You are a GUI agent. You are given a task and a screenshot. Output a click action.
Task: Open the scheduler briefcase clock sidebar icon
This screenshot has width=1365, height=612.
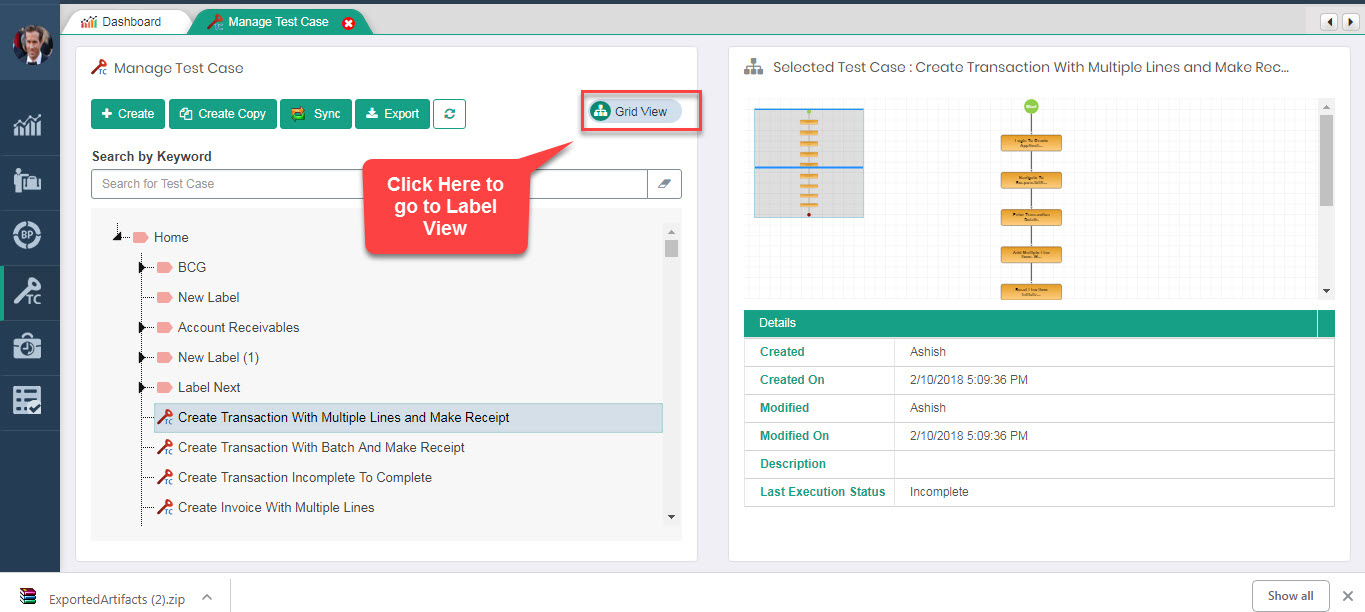(x=27, y=346)
